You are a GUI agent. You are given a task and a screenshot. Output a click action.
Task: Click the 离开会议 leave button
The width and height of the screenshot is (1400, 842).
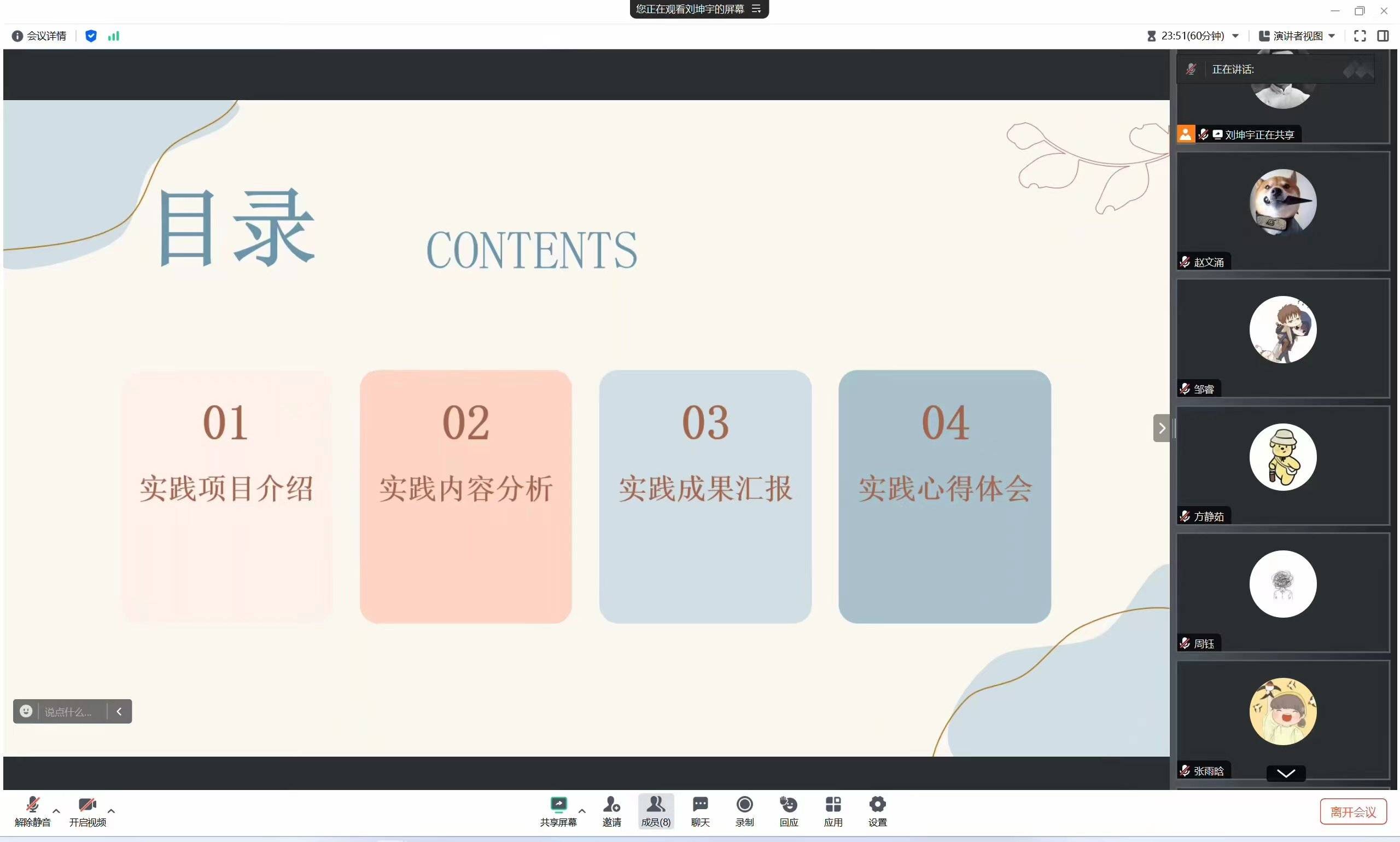(x=1352, y=812)
